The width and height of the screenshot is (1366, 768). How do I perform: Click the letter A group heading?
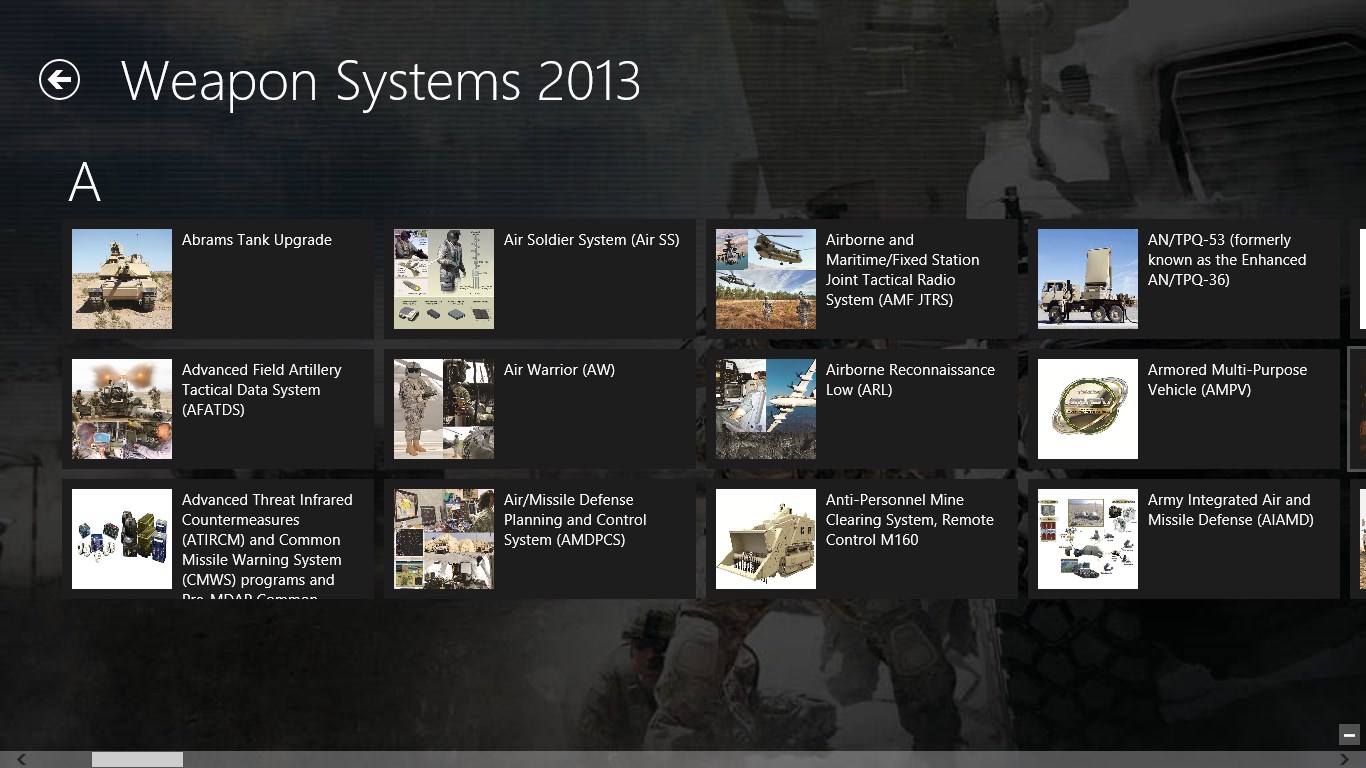pos(83,182)
